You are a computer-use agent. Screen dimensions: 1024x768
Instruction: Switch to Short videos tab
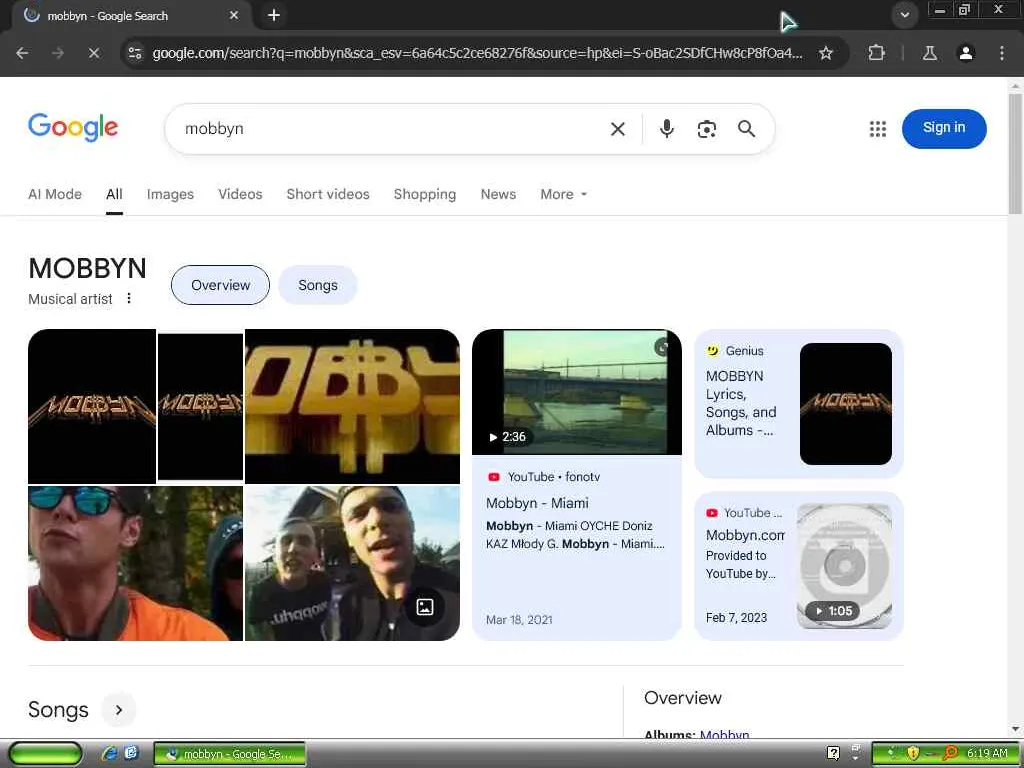[x=328, y=194]
